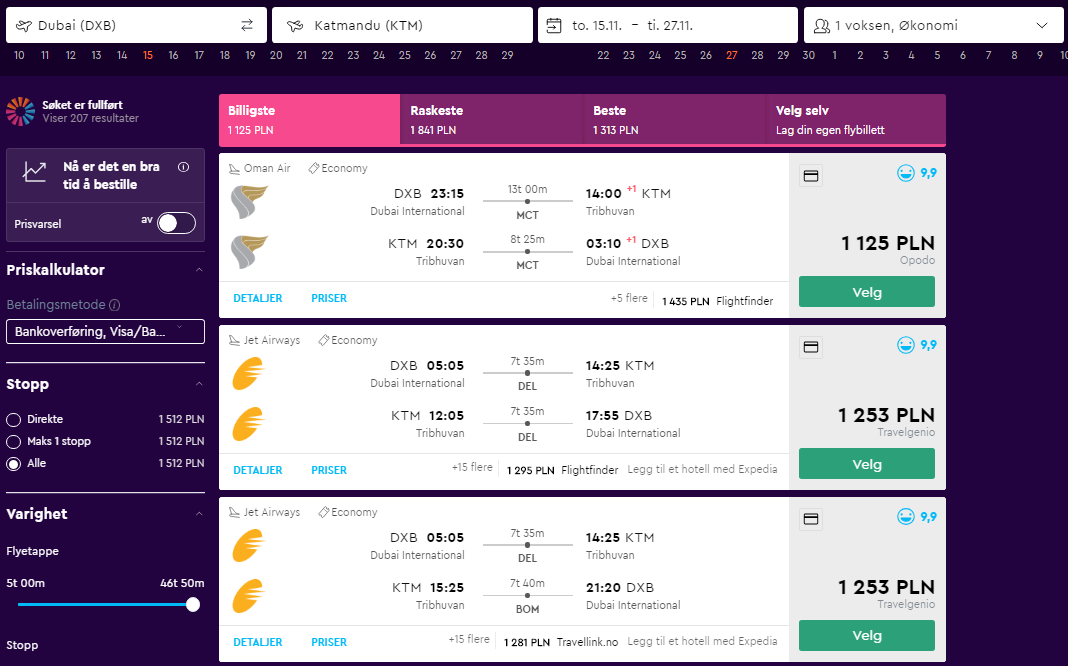This screenshot has width=1068, height=666.
Task: Switch to Velg selv tab
Action: [855, 119]
